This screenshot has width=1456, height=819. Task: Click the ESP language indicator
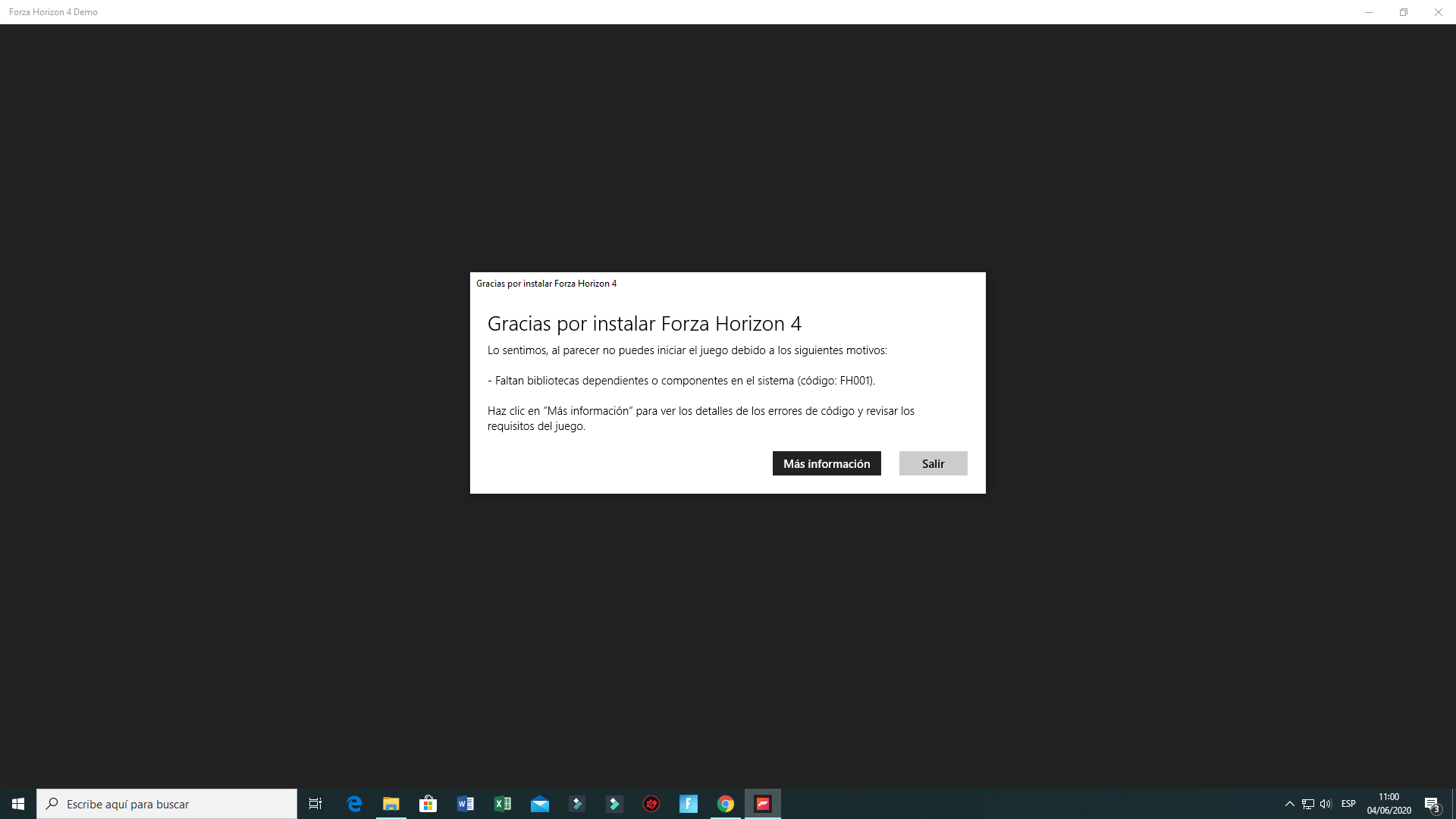click(1348, 804)
